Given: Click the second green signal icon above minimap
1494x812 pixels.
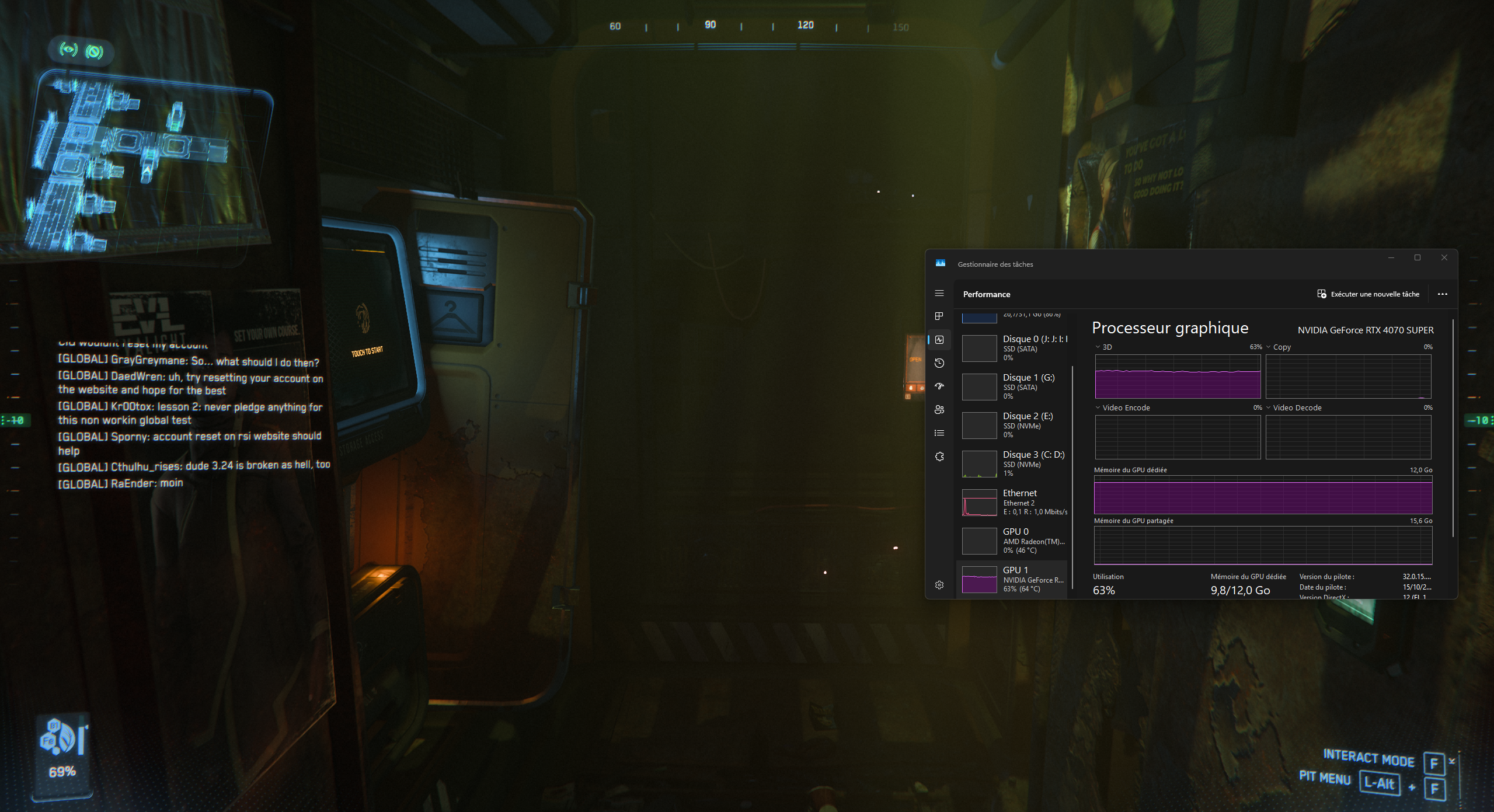Looking at the screenshot, I should [94, 52].
